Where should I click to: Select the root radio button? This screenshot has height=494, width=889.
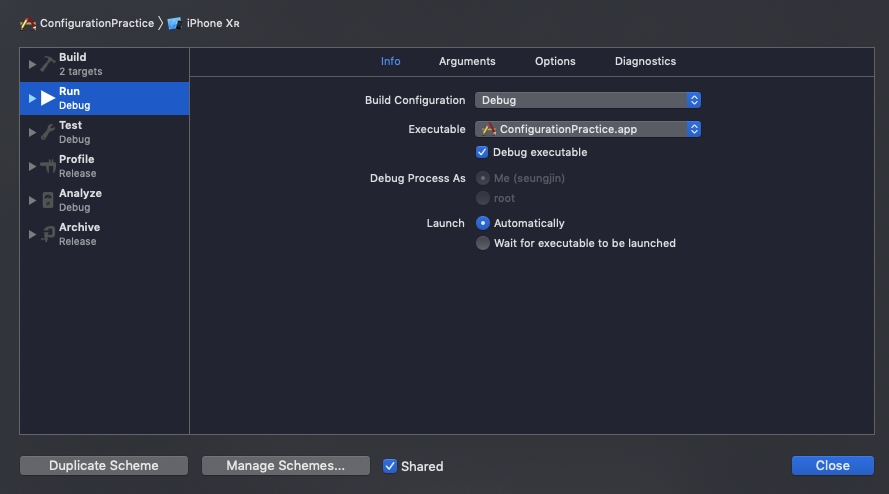coord(482,198)
